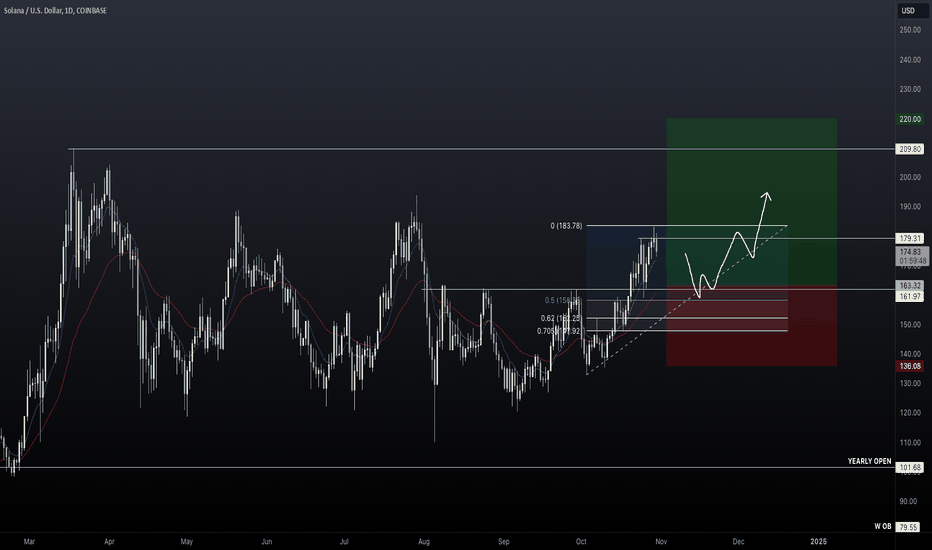Click 2025 on the time axis

(x=818, y=542)
